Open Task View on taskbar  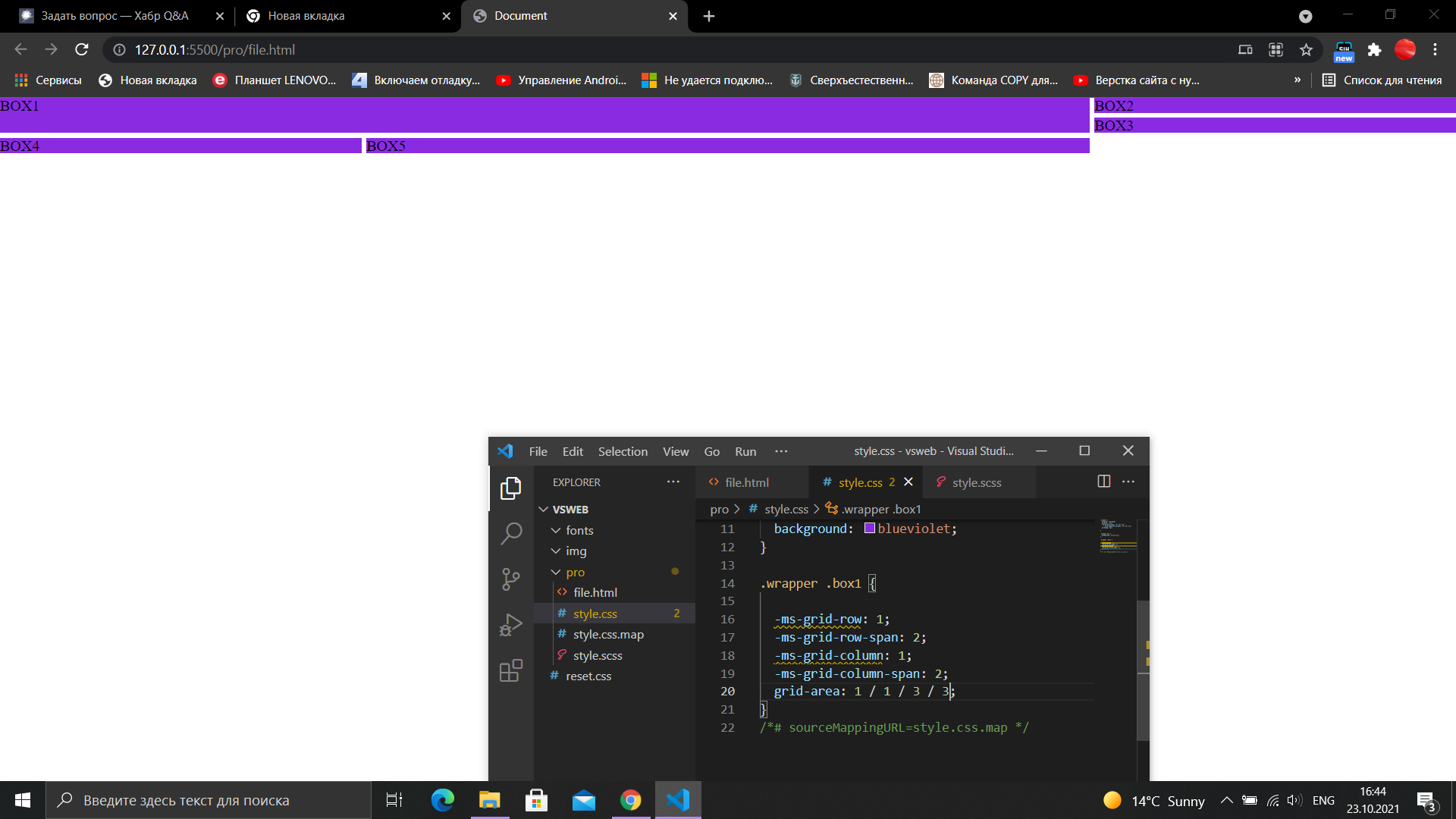pos(394,800)
